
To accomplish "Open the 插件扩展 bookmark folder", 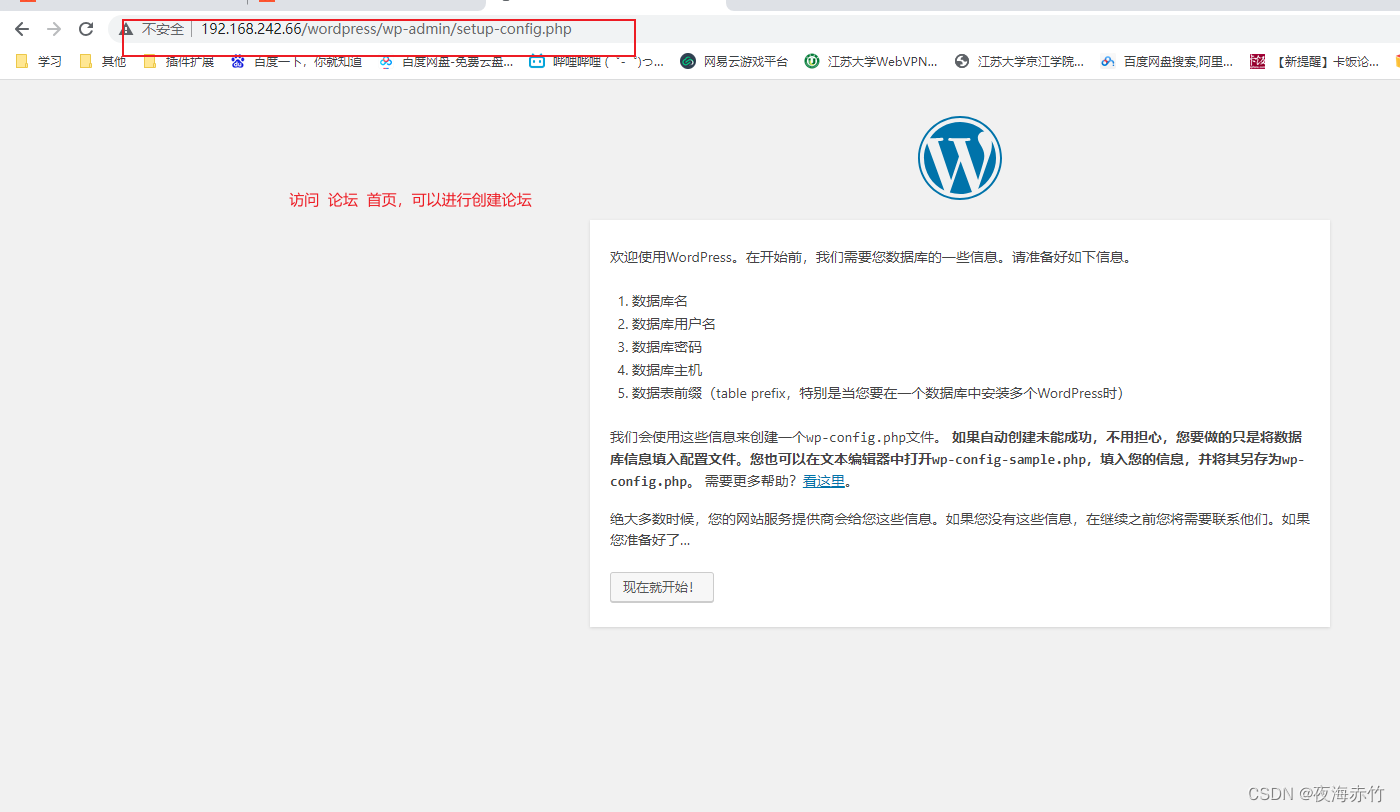I will [x=178, y=61].
